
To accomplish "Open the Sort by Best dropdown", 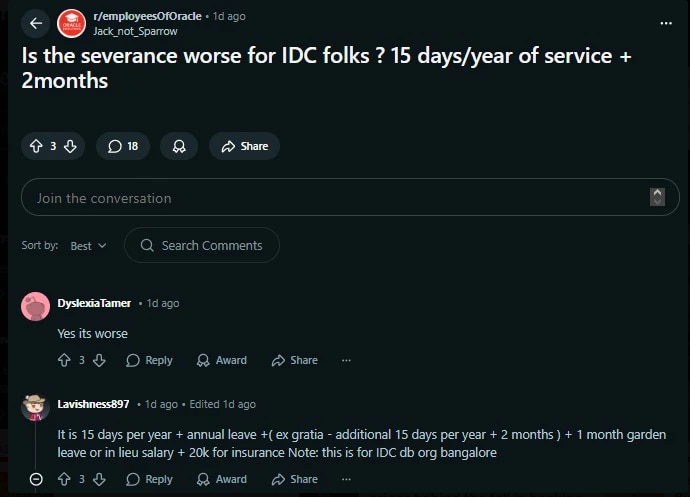I will point(88,246).
